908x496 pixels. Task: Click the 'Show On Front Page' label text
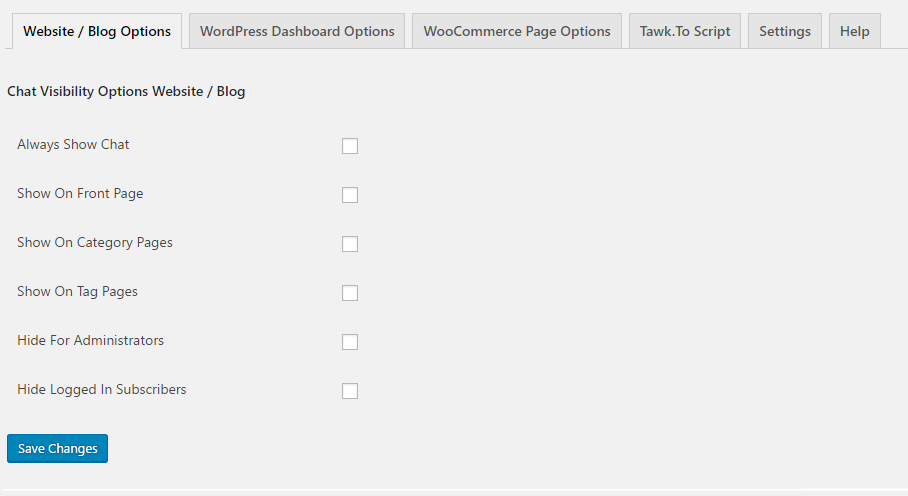[x=80, y=194]
